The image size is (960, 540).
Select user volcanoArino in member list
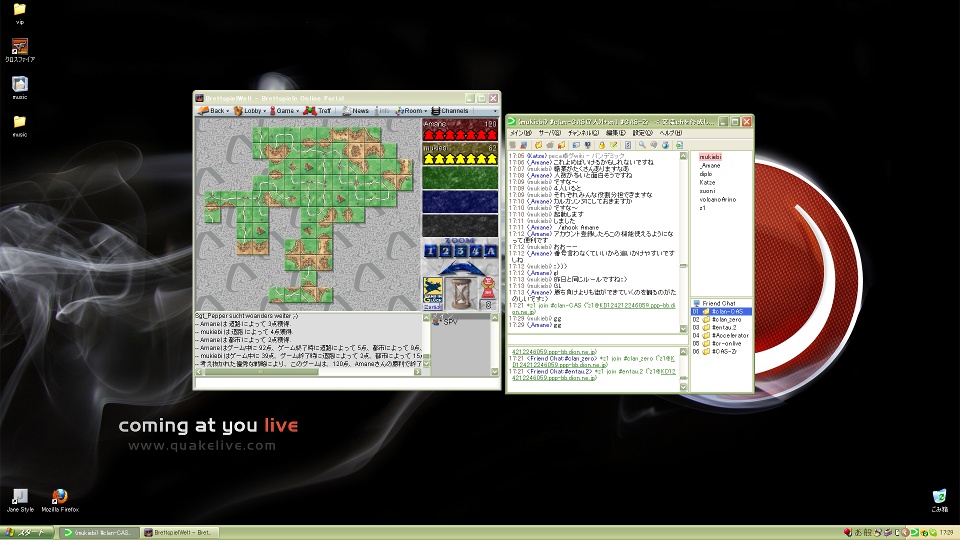718,200
